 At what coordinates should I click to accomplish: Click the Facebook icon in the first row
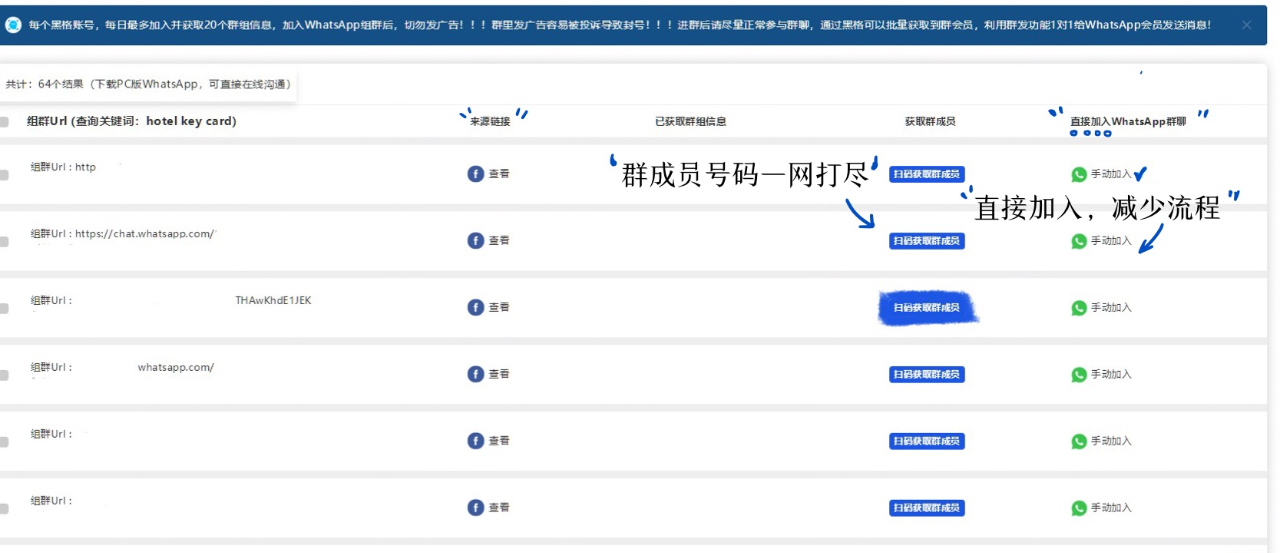476,174
